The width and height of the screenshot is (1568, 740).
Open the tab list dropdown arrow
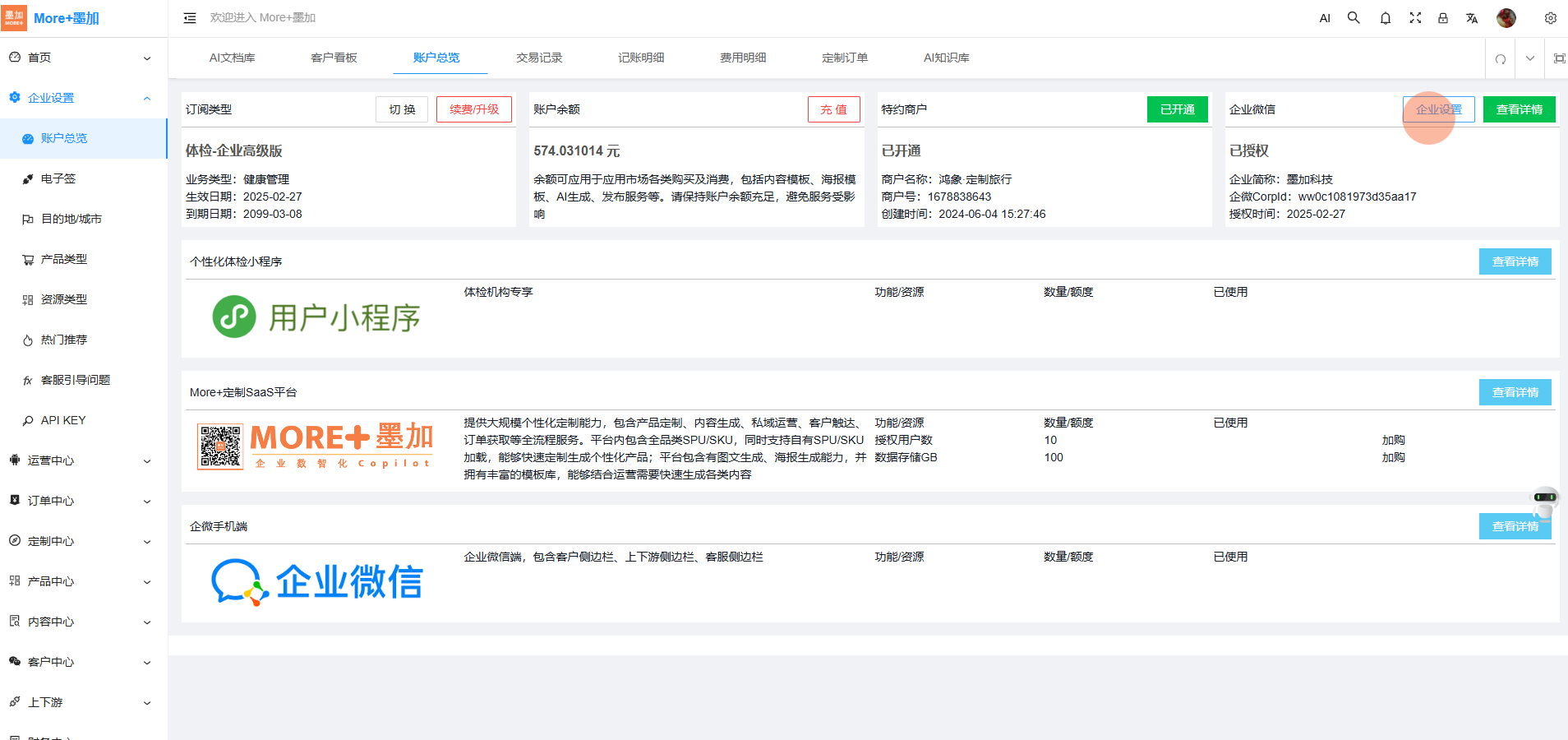1529,58
